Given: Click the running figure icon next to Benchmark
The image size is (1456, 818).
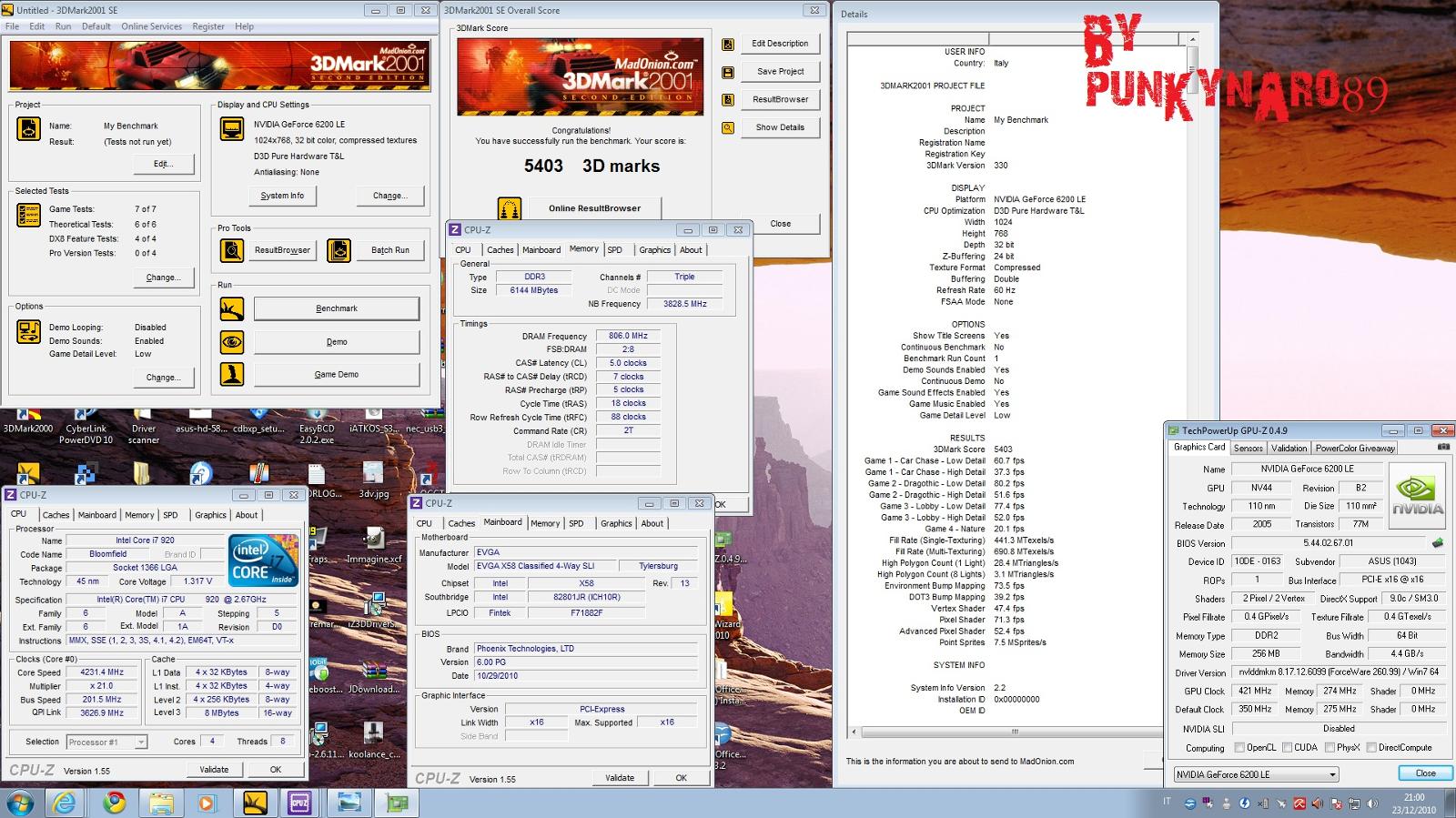Looking at the screenshot, I should coord(231,308).
